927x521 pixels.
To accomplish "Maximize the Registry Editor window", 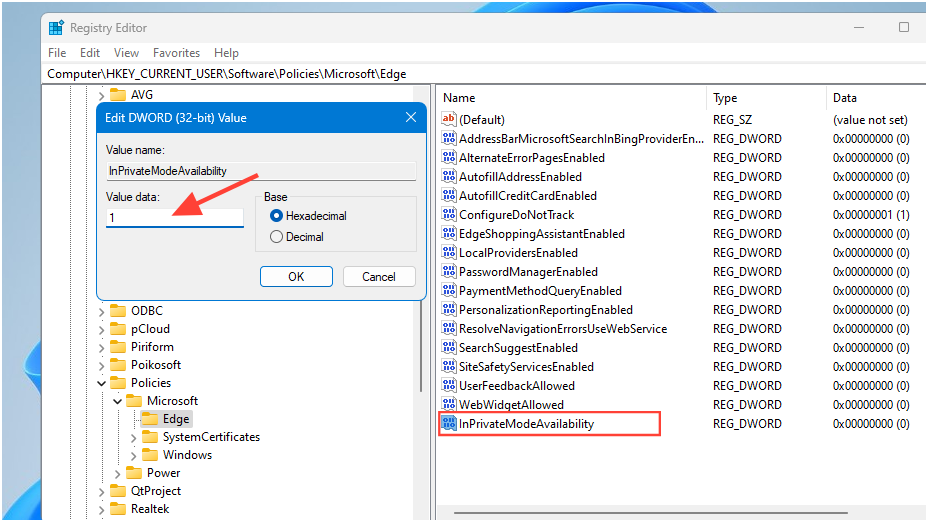I will pos(904,27).
